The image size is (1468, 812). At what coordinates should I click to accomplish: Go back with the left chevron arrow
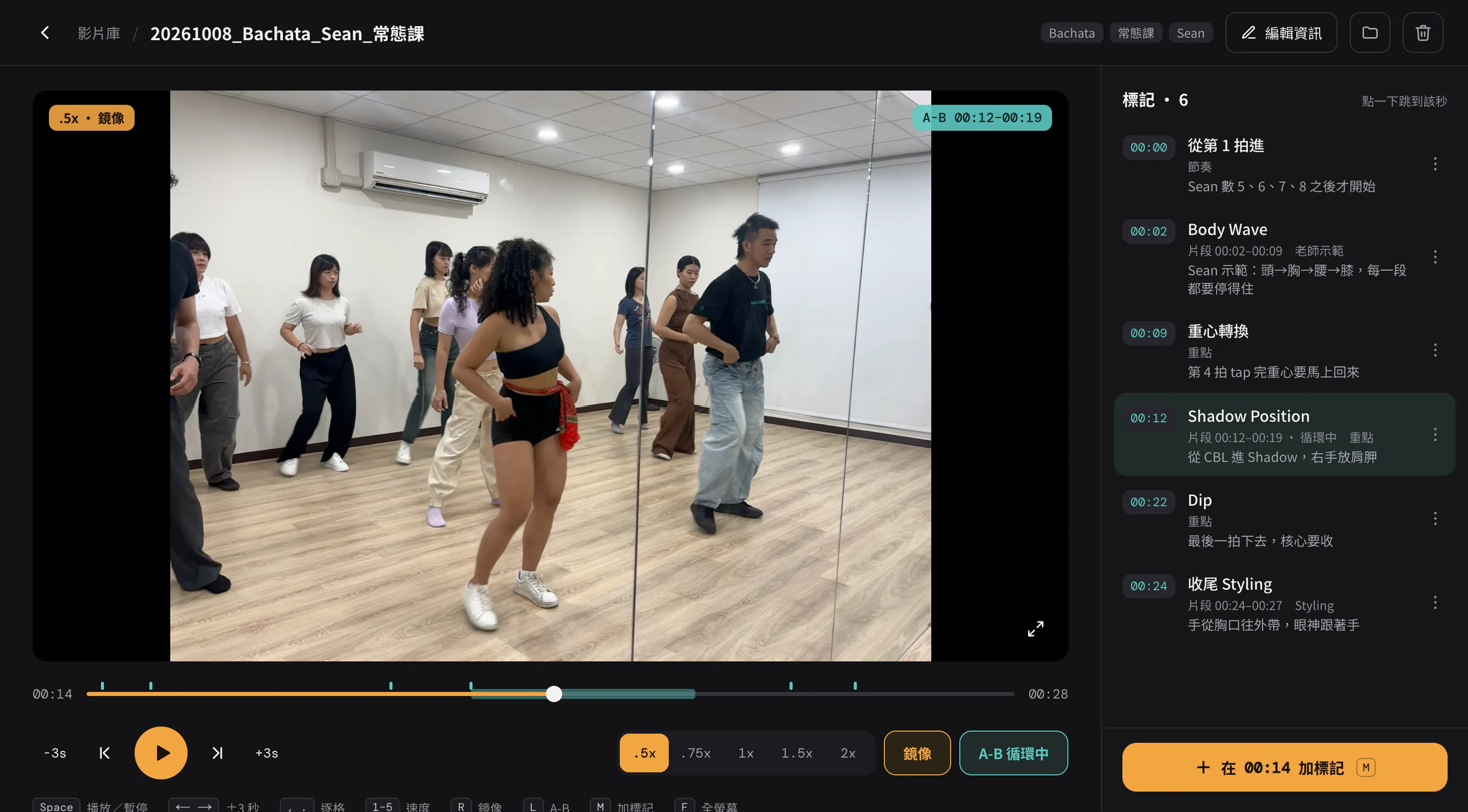(x=45, y=33)
